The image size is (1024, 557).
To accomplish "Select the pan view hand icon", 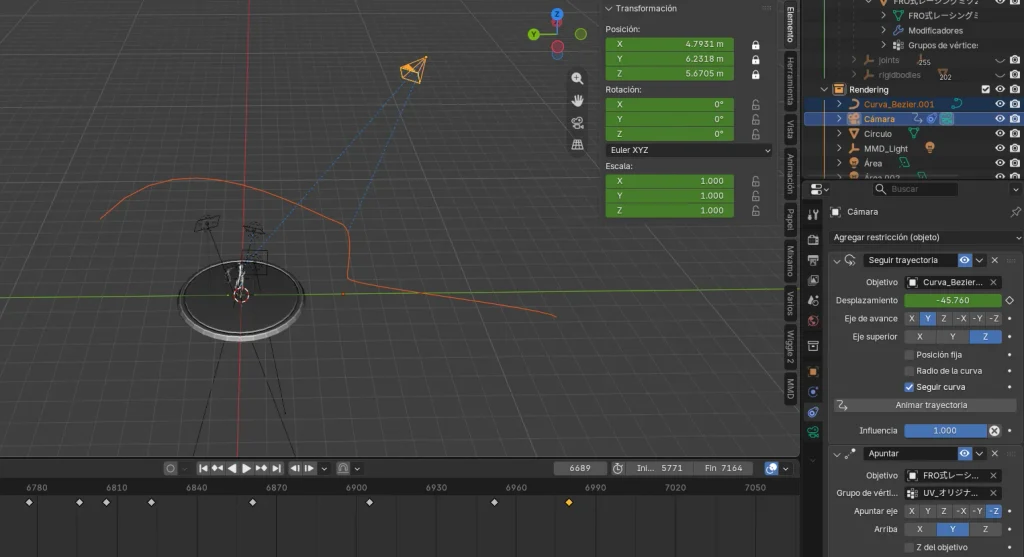I will point(577,101).
